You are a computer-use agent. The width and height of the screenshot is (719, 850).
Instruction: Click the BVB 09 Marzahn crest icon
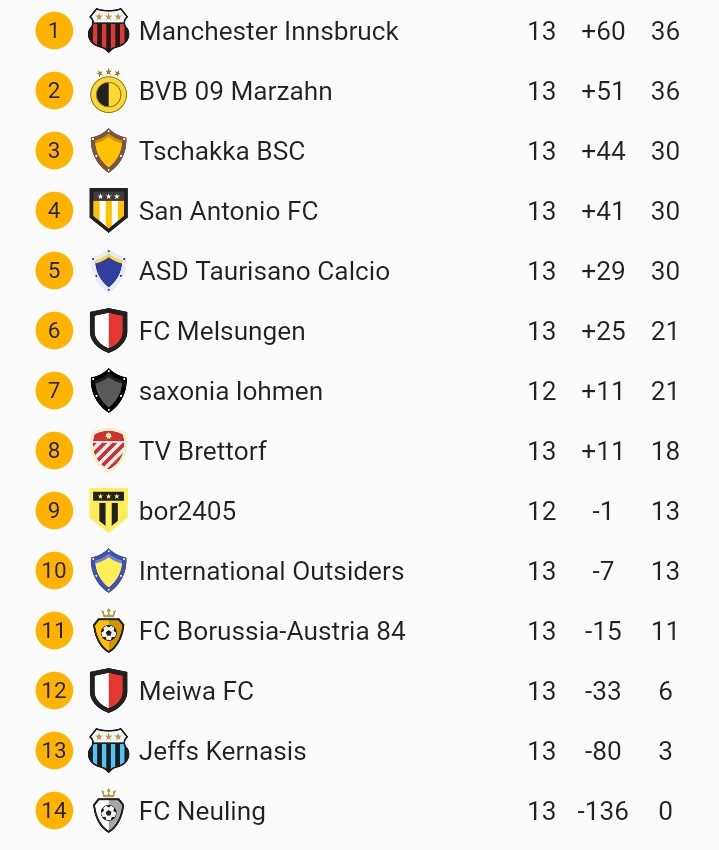[x=108, y=91]
